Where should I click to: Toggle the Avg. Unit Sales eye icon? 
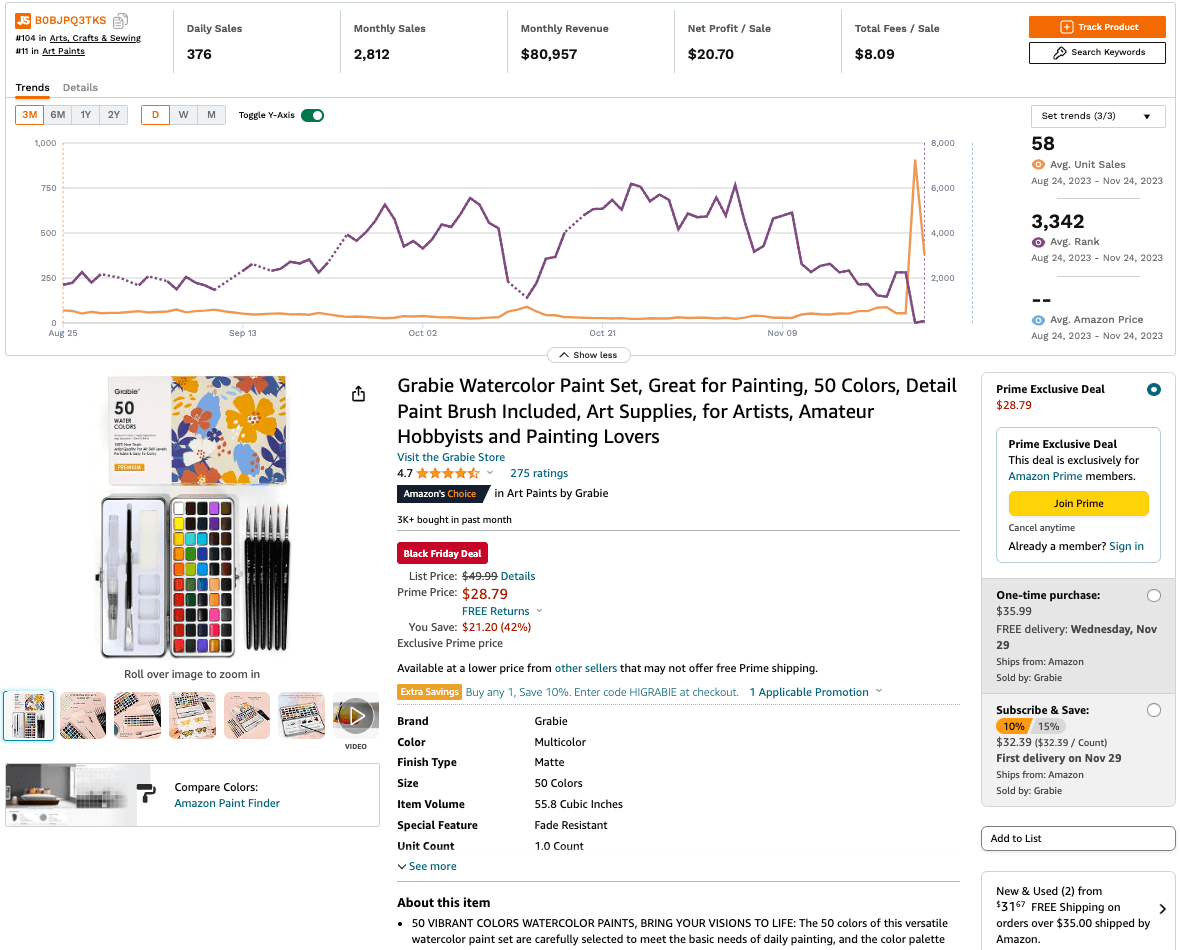pos(1038,165)
